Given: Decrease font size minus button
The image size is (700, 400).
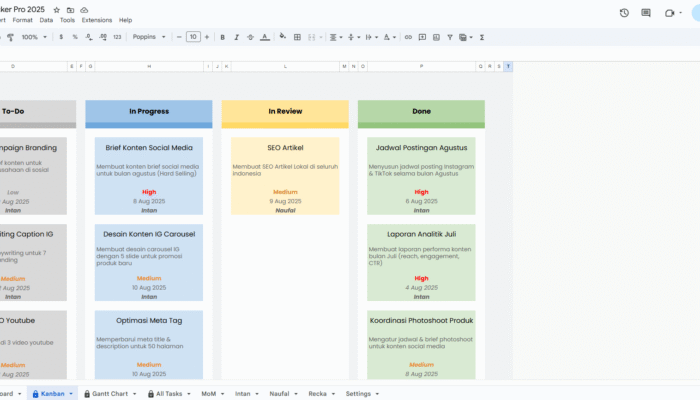Looking at the screenshot, I should (179, 37).
